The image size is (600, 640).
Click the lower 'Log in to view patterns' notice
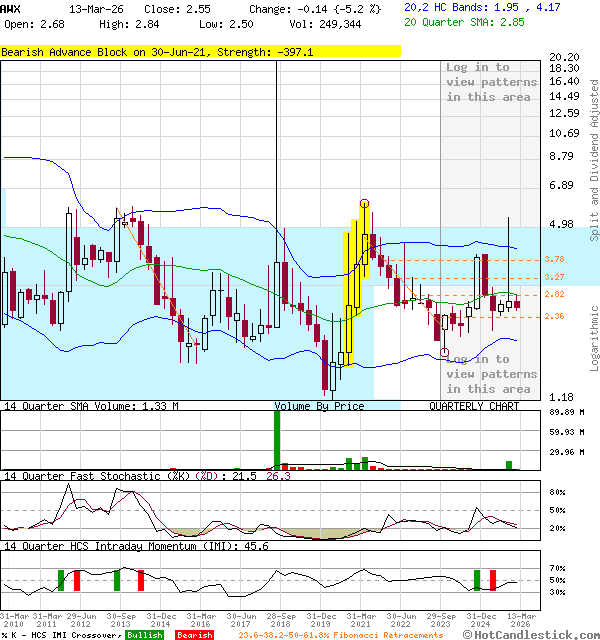tap(490, 373)
